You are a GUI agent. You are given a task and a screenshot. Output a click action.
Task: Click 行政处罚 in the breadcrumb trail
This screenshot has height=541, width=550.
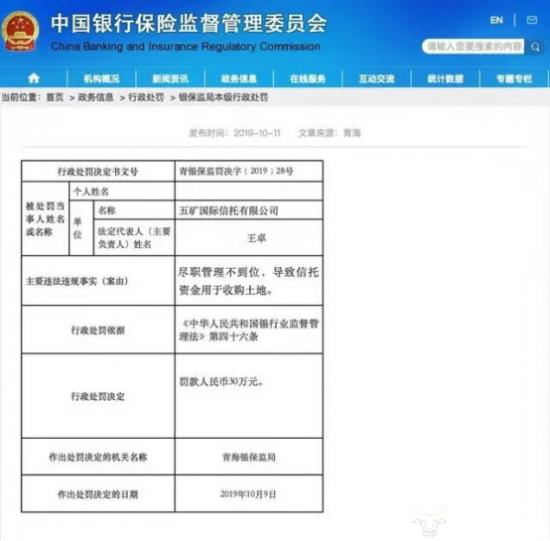pyautogui.click(x=146, y=97)
